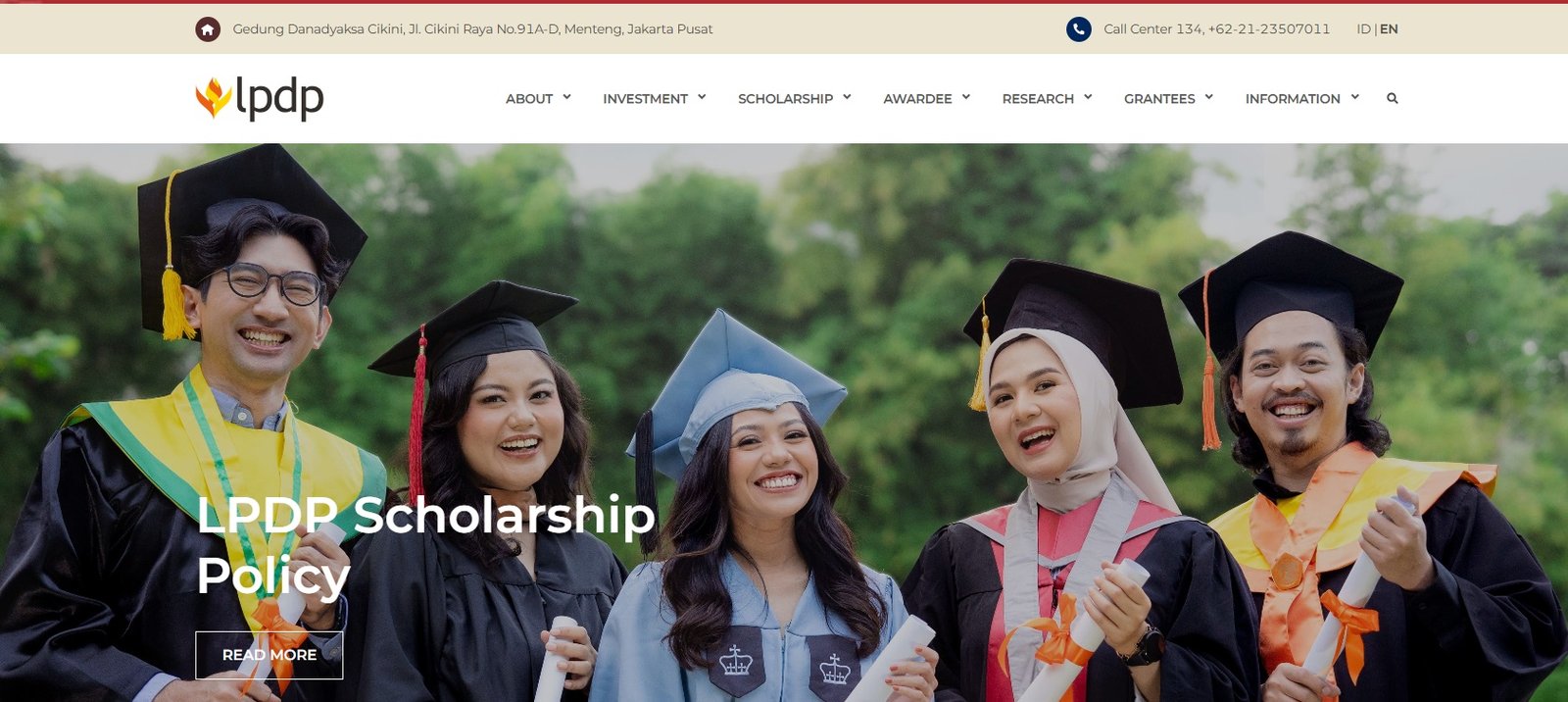Image resolution: width=1568 pixels, height=702 pixels.
Task: Click the home address icon
Action: tap(208, 29)
